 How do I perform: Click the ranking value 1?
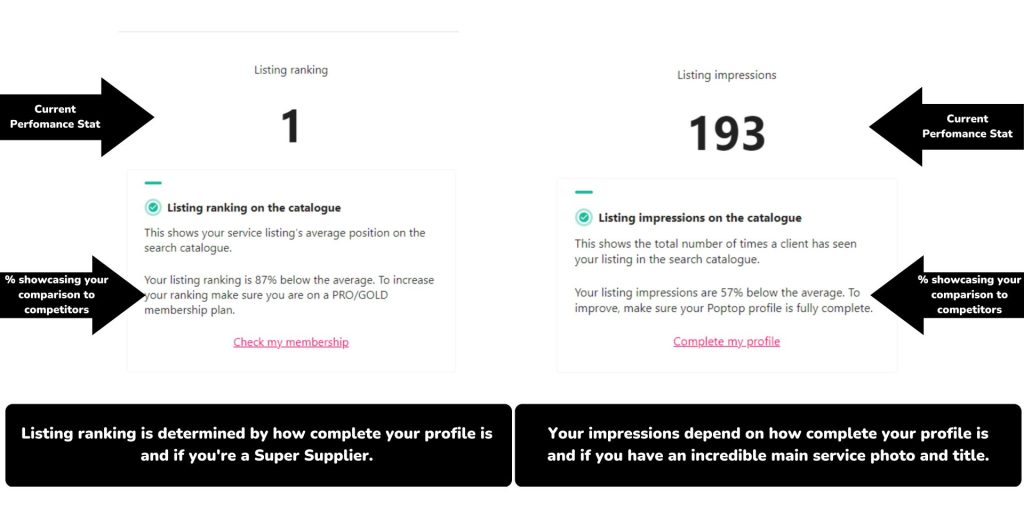pyautogui.click(x=290, y=127)
